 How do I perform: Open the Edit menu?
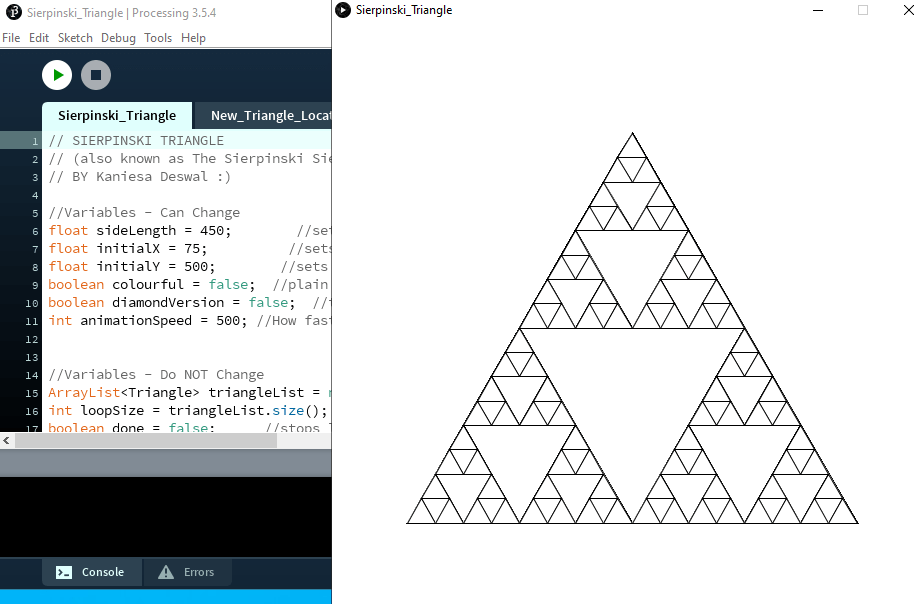coord(39,38)
